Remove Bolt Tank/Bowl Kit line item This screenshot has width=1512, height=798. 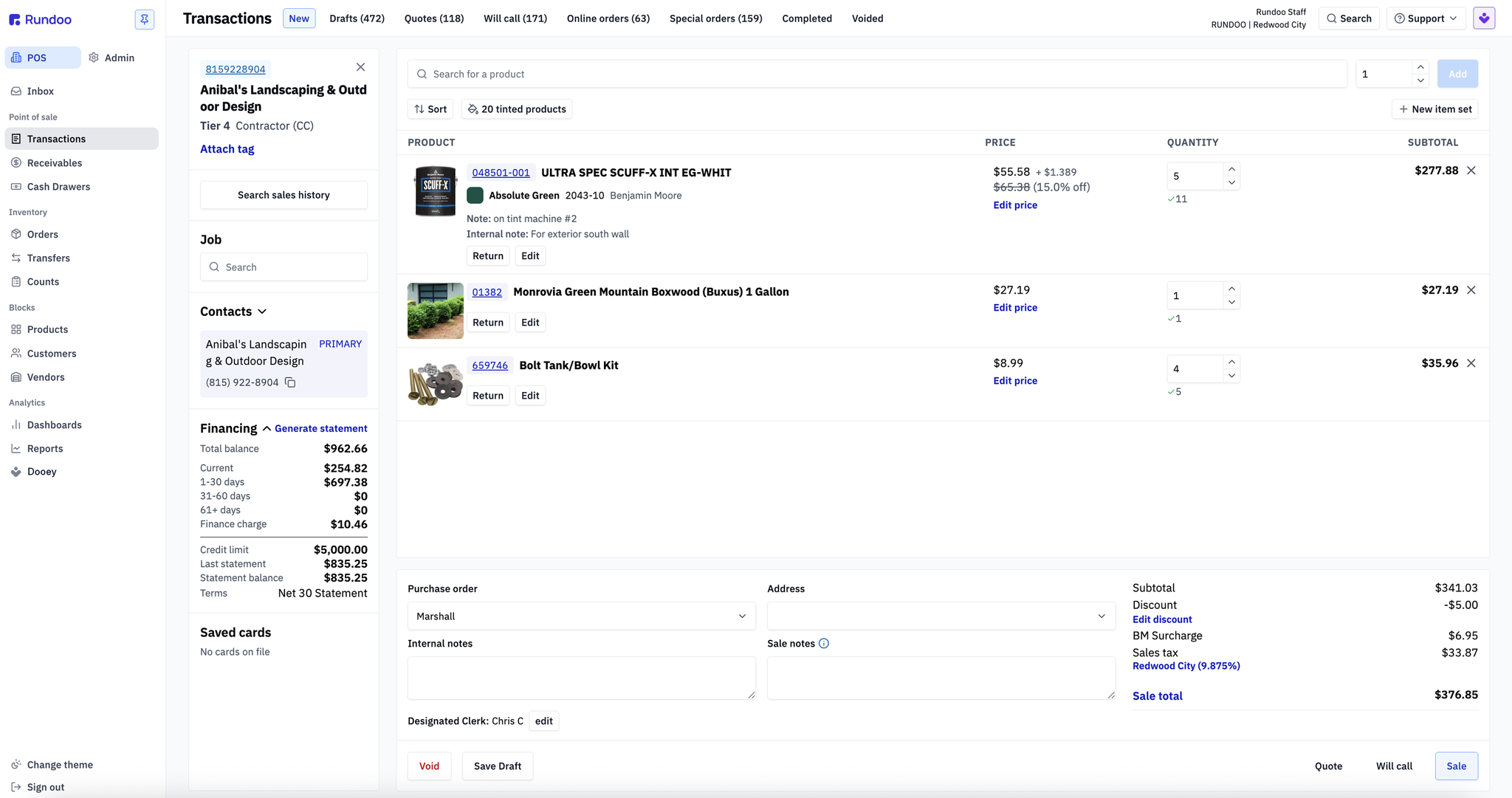(x=1471, y=363)
